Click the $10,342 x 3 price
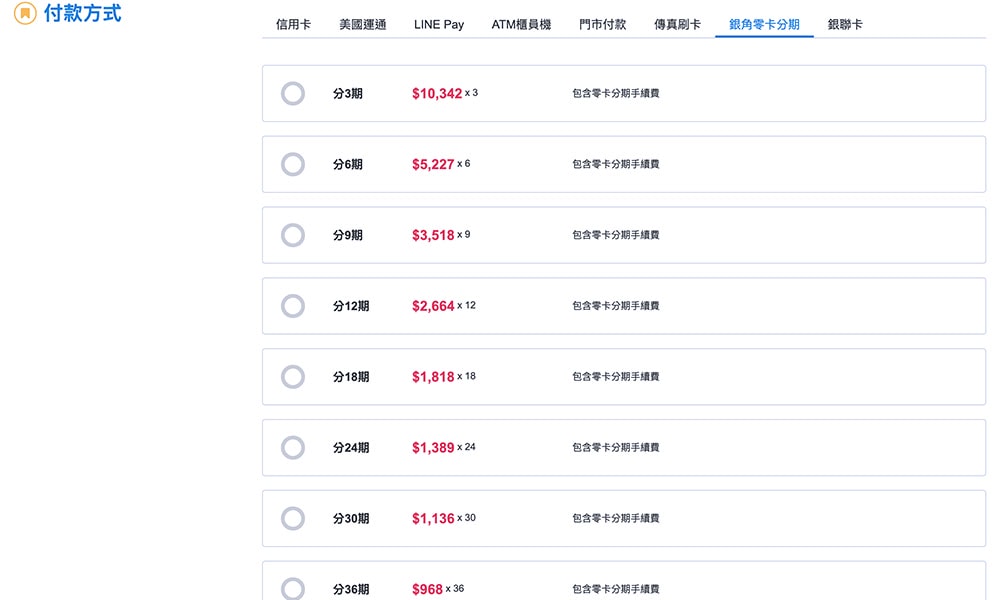 click(x=445, y=93)
